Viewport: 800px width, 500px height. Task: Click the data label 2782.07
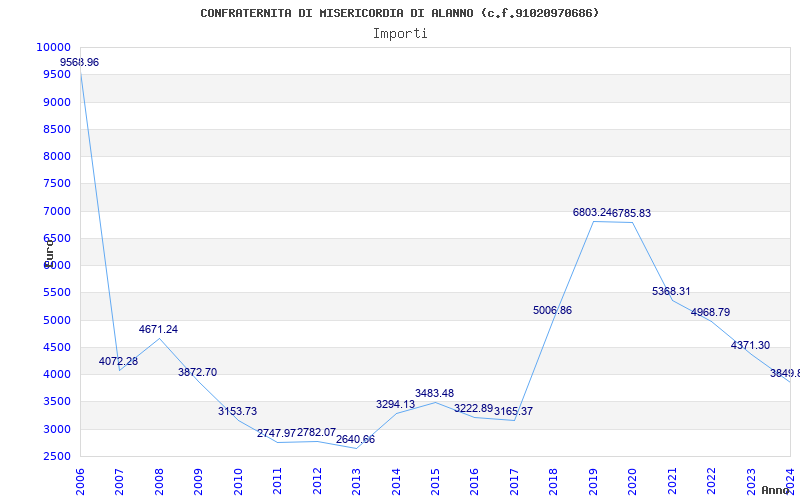[316, 432]
